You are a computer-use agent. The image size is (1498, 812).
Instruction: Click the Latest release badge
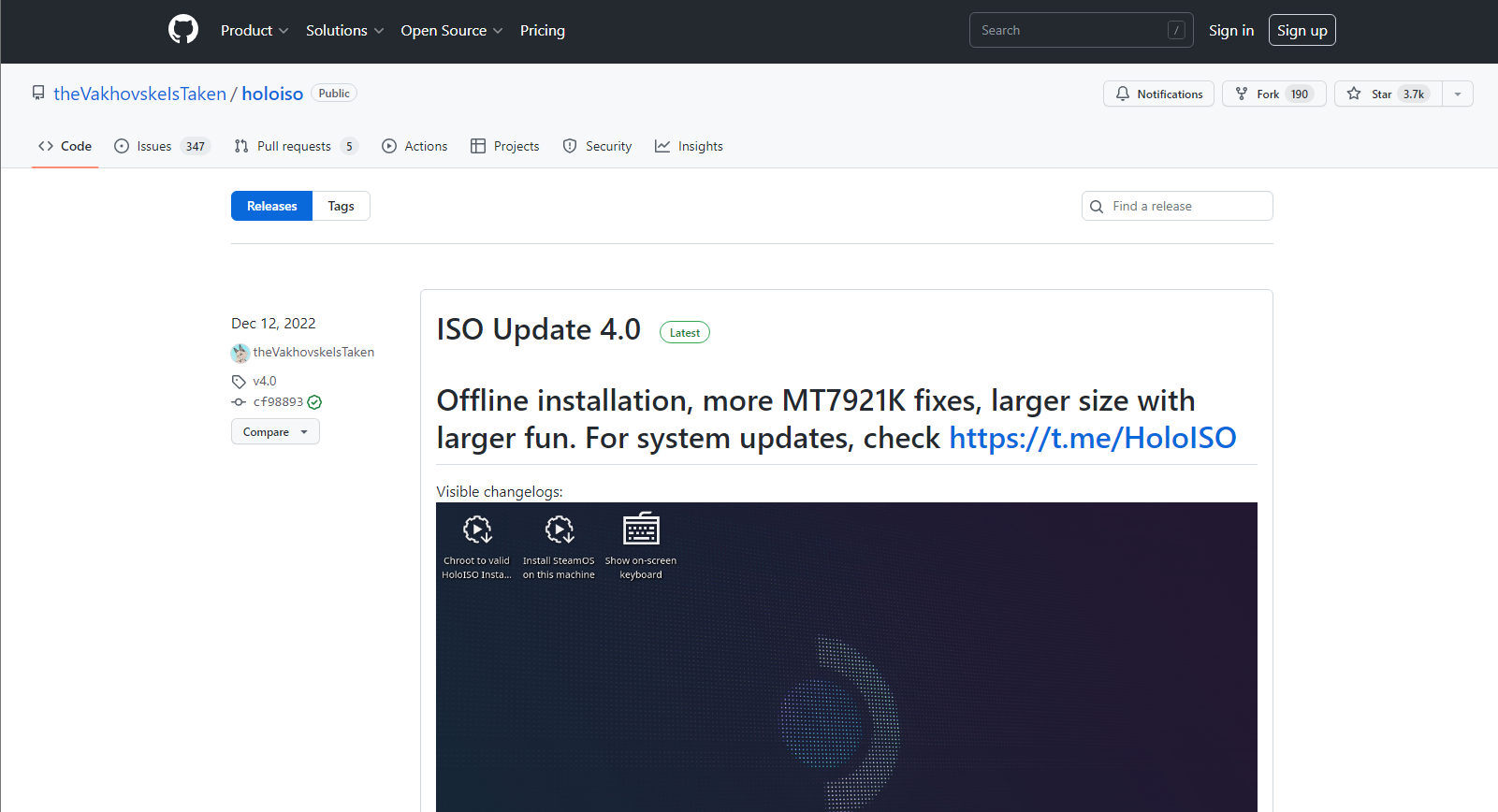pyautogui.click(x=685, y=332)
